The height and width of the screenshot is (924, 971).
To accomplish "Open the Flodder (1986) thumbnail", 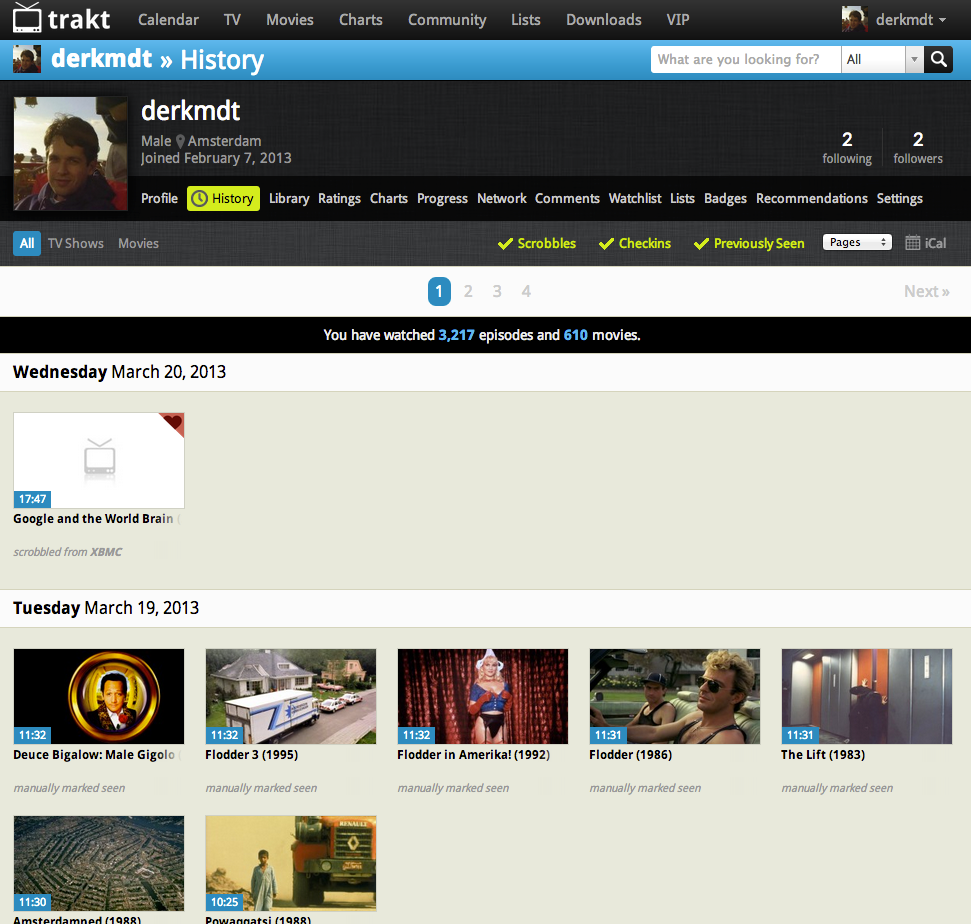I will 675,697.
